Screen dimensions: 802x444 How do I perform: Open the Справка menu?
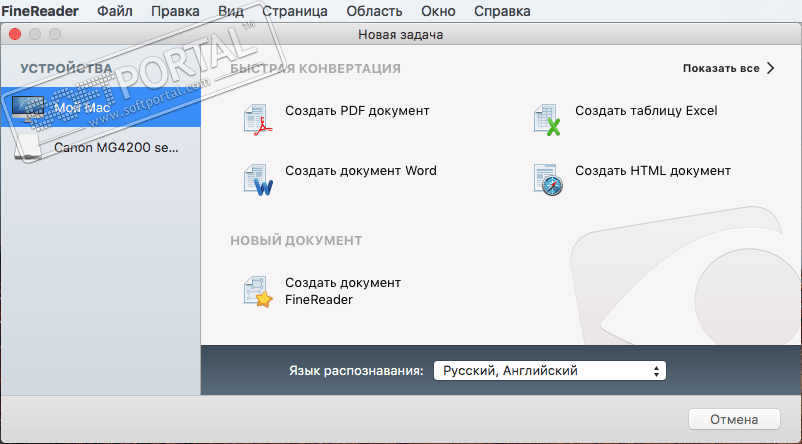tap(502, 11)
